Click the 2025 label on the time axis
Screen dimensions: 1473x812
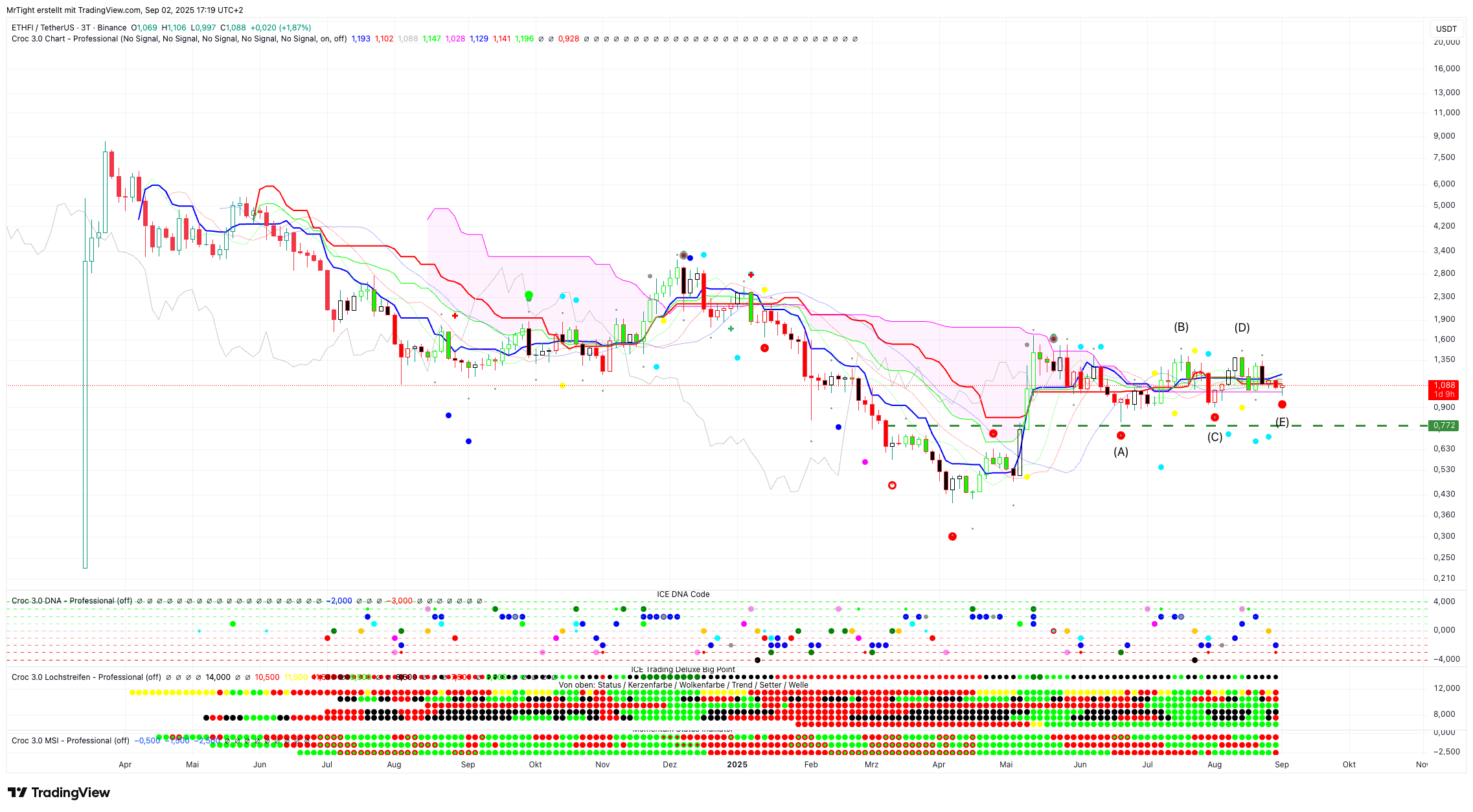click(737, 765)
